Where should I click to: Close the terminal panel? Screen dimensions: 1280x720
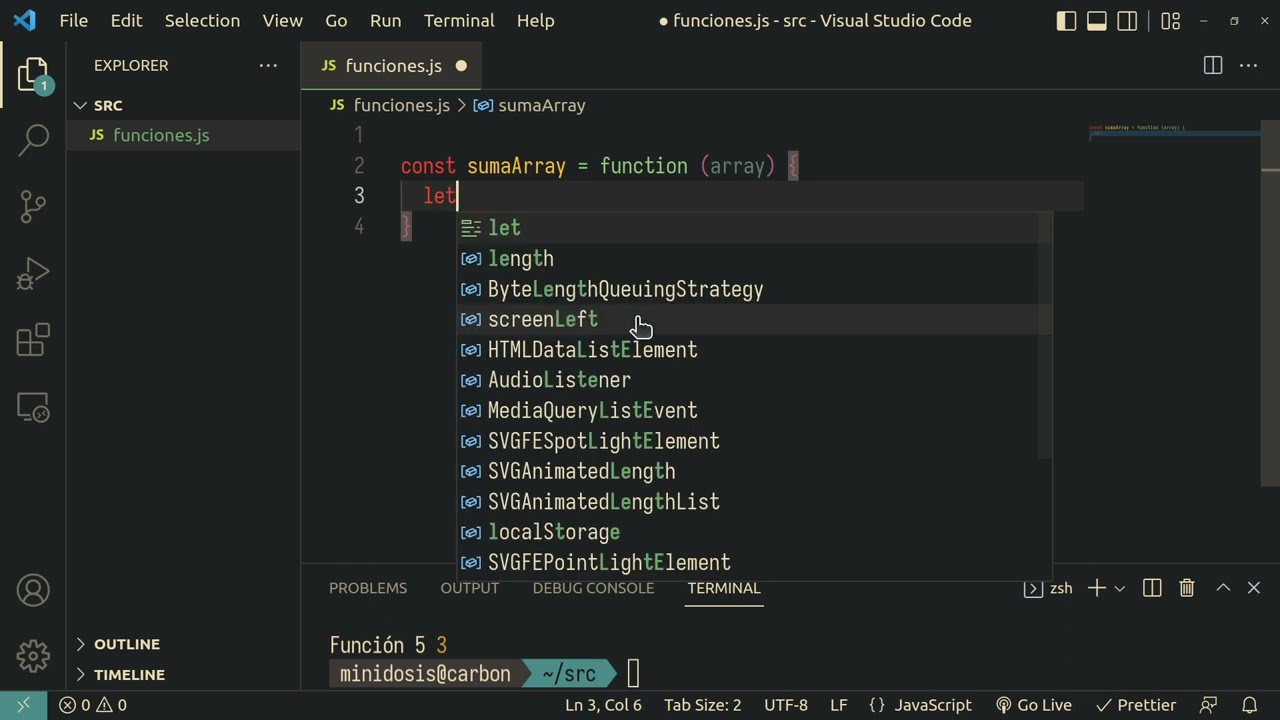click(1254, 588)
